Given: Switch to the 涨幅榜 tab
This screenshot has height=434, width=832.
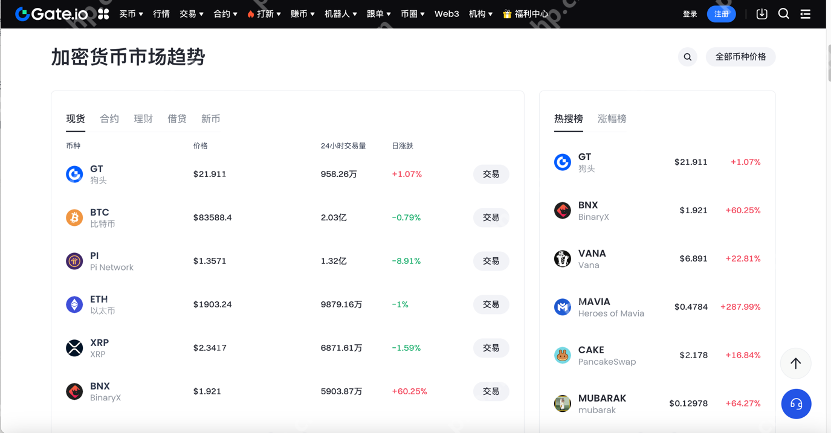Looking at the screenshot, I should tap(612, 119).
